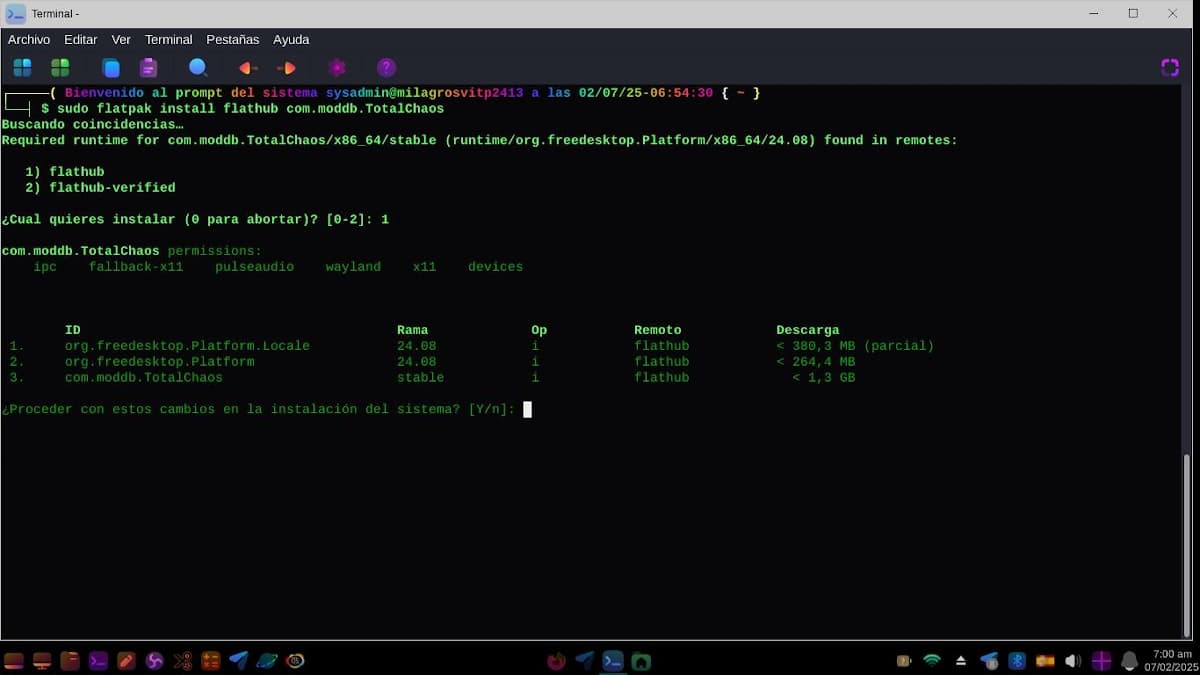Image resolution: width=1200 pixels, height=675 pixels.
Task: Click the '2) flathub-verified' option text
Action: pyautogui.click(x=100, y=188)
